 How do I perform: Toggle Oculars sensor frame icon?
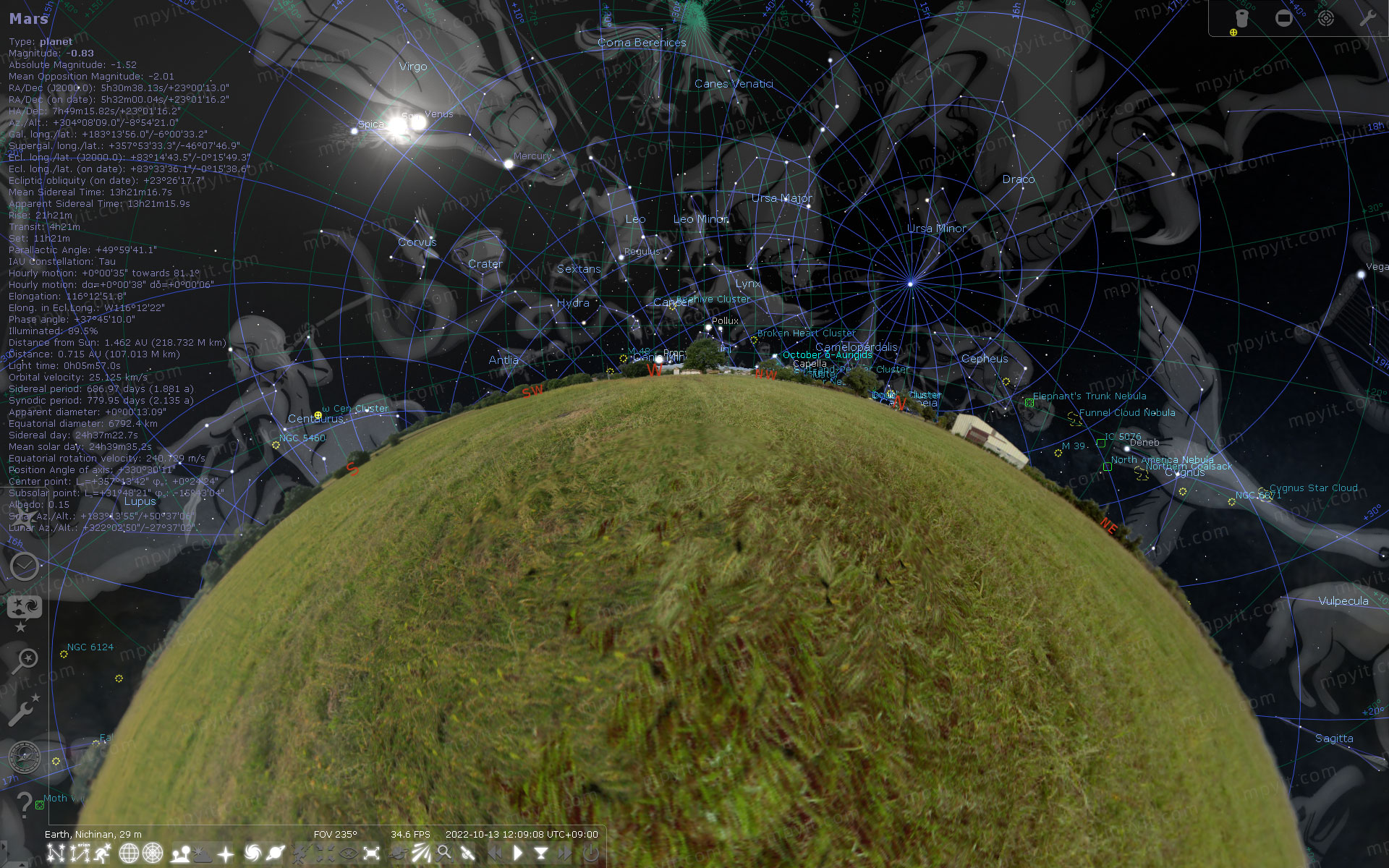pos(1283,18)
